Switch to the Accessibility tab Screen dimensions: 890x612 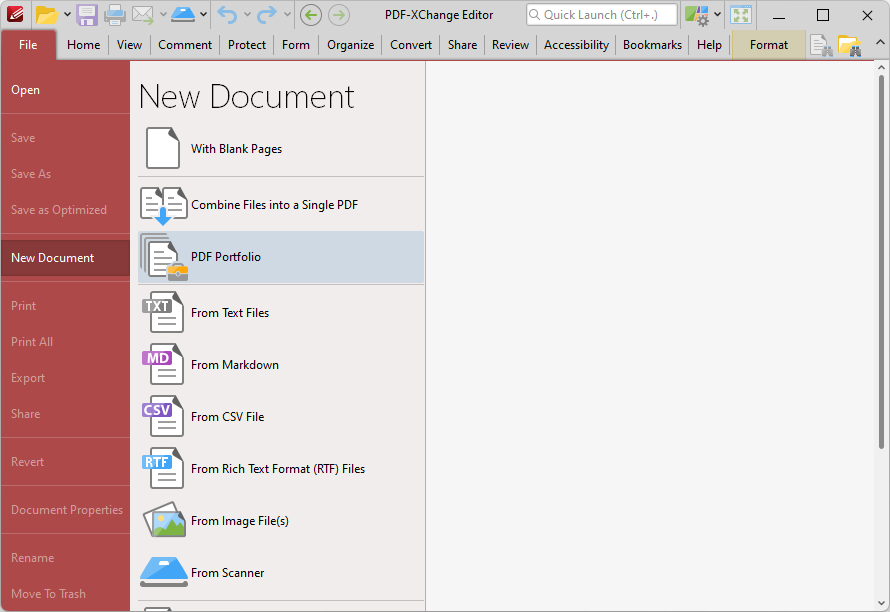pyautogui.click(x=576, y=45)
